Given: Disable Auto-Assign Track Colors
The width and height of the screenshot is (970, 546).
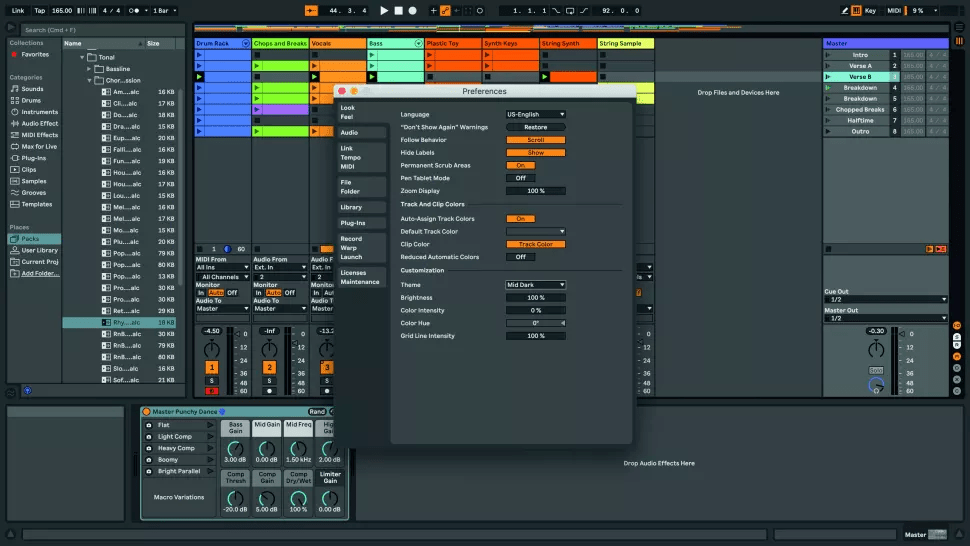Looking at the screenshot, I should 520,218.
